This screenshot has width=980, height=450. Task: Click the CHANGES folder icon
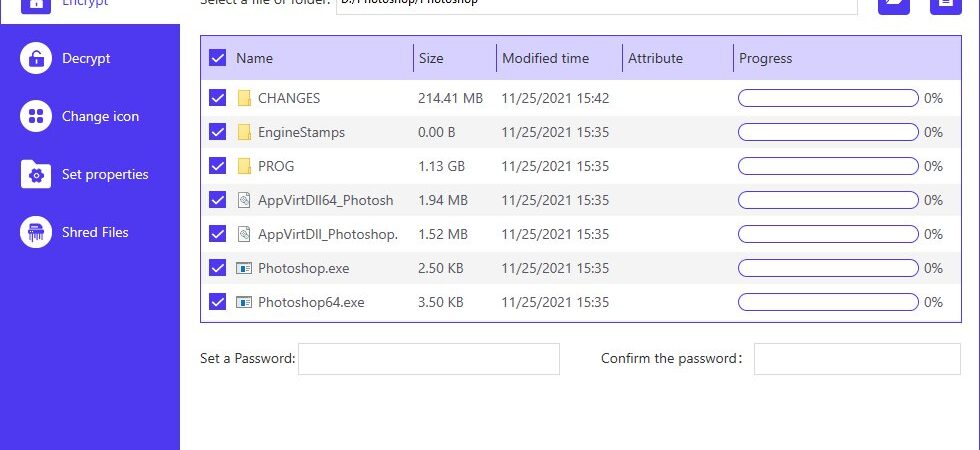tap(244, 98)
